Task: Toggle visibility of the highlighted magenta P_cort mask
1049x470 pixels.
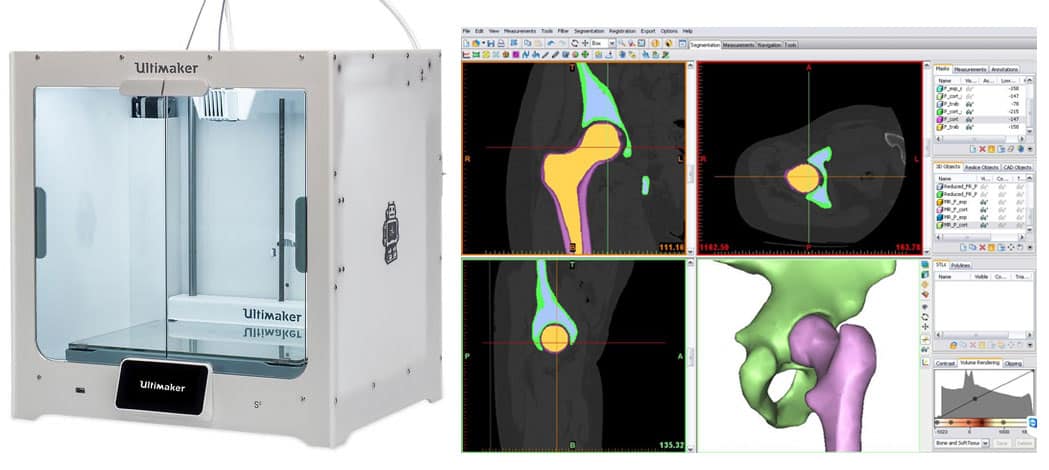Action: pos(969,119)
